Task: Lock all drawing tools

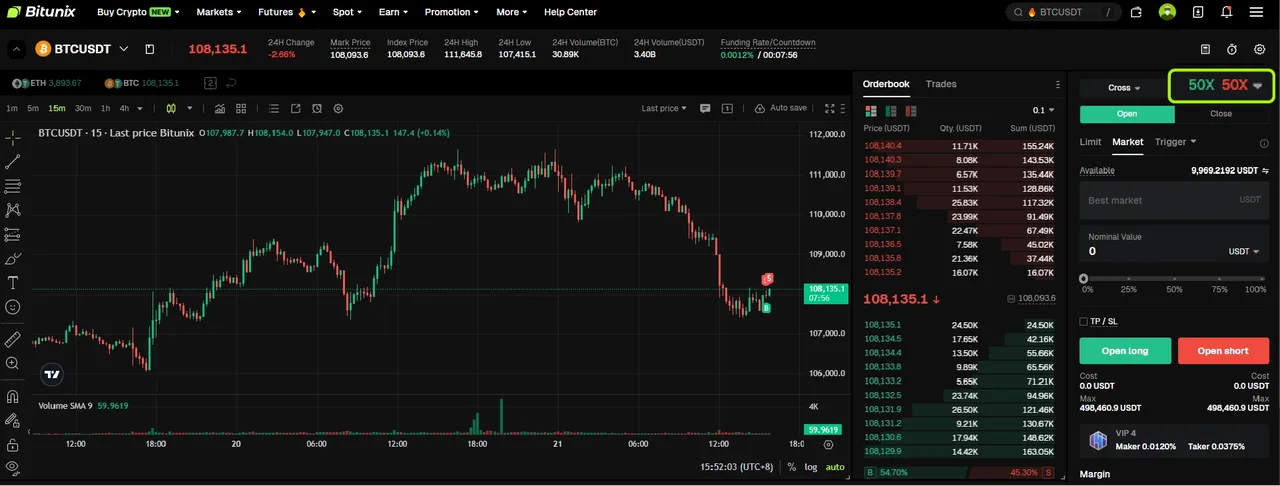Action: pyautogui.click(x=13, y=445)
